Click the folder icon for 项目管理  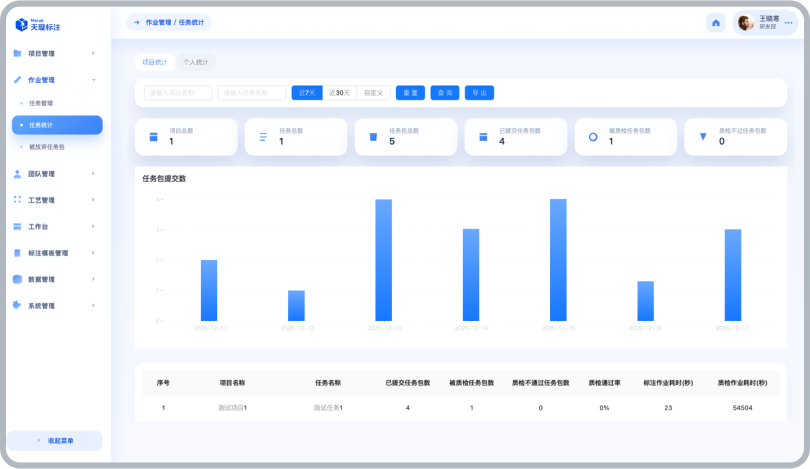pos(18,53)
